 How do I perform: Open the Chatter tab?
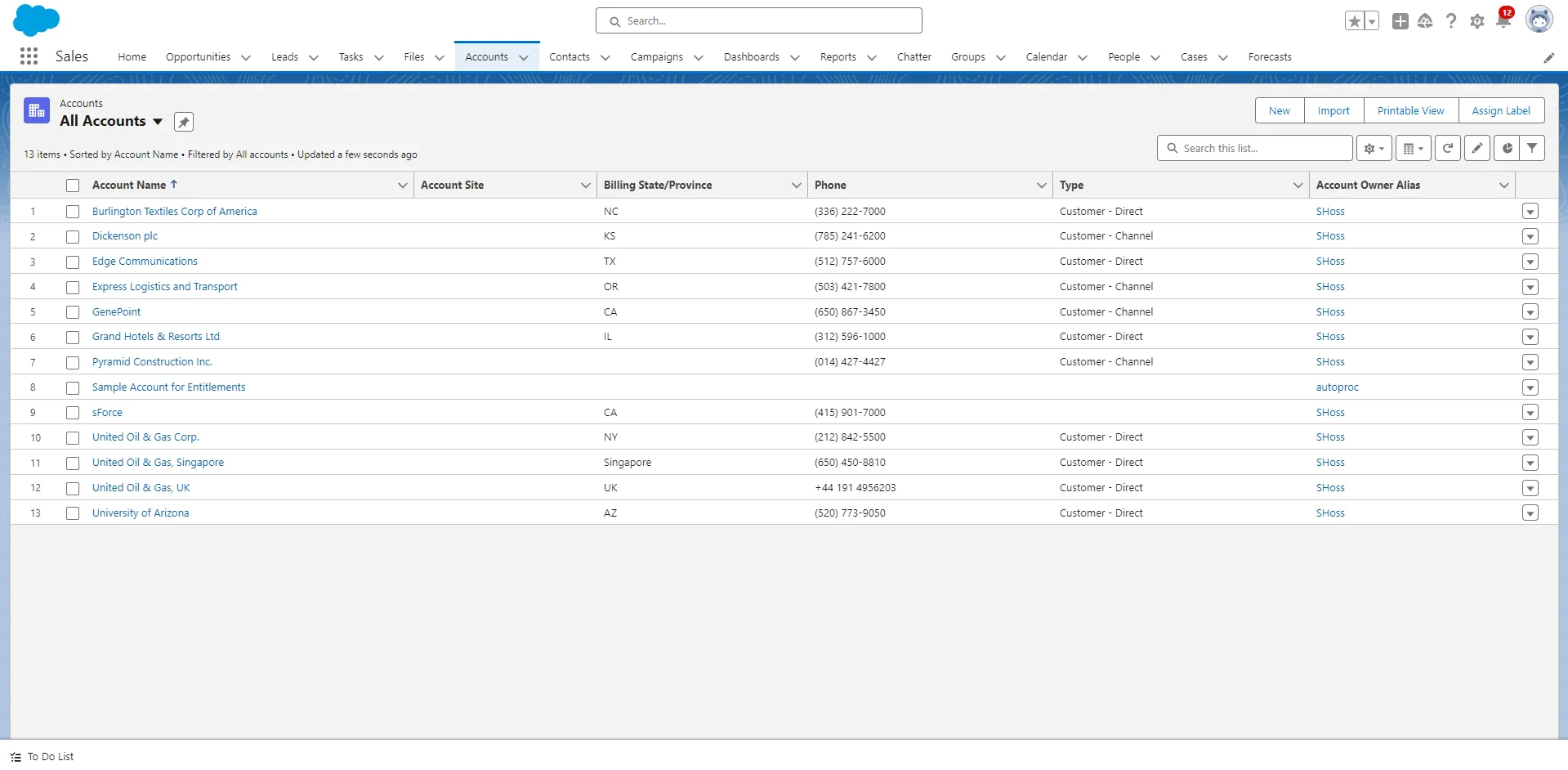tap(914, 57)
